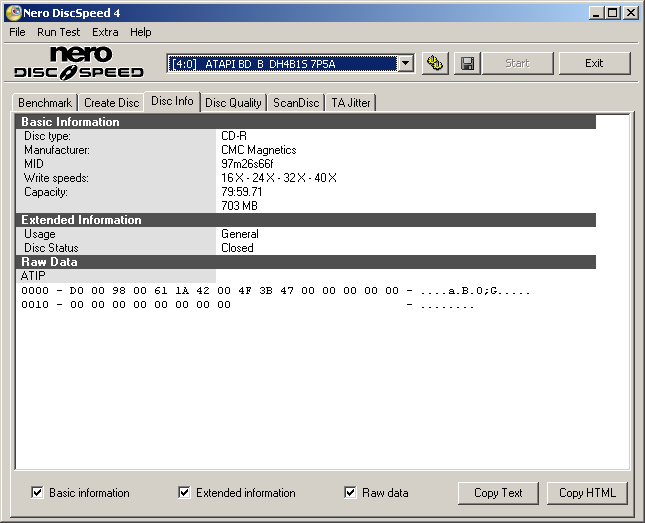The height and width of the screenshot is (523, 645).
Task: Switch to the Create Disc tab
Action: click(x=111, y=102)
